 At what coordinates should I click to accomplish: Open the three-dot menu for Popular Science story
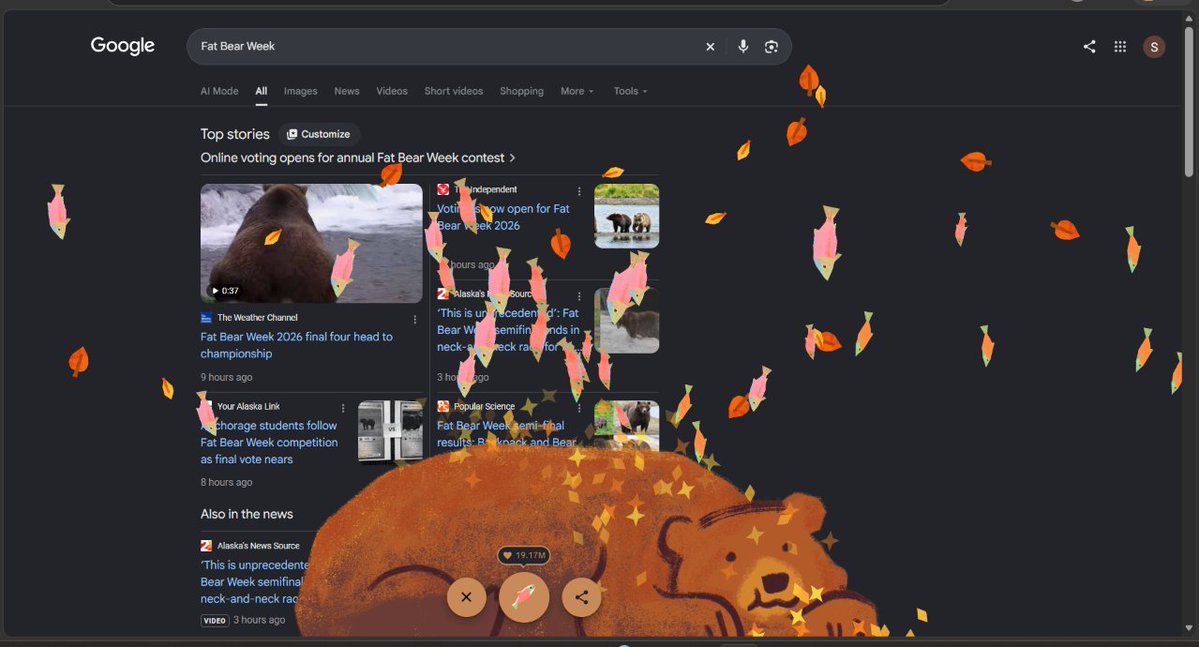(x=579, y=408)
